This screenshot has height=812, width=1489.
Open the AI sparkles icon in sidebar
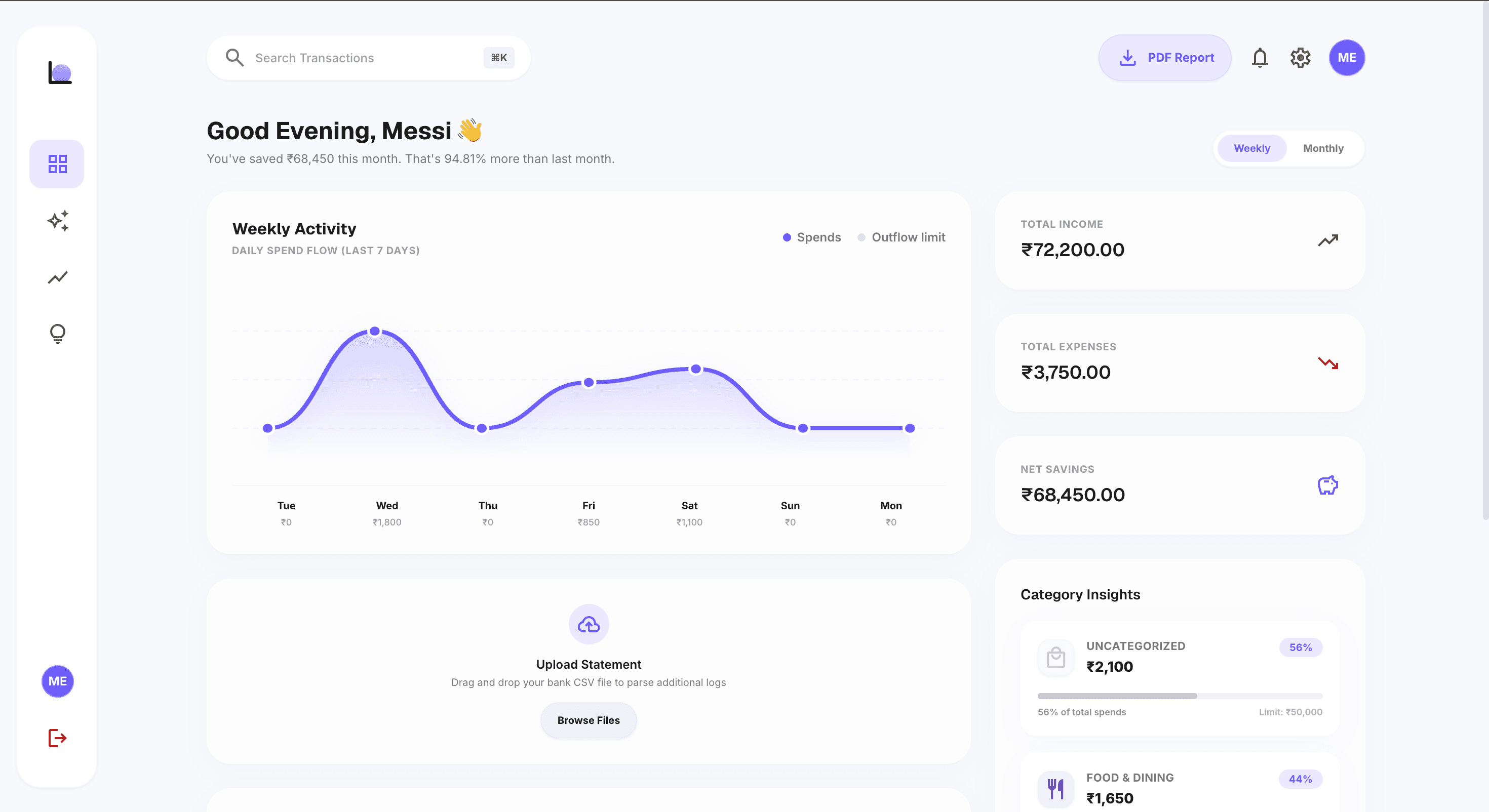tap(57, 220)
